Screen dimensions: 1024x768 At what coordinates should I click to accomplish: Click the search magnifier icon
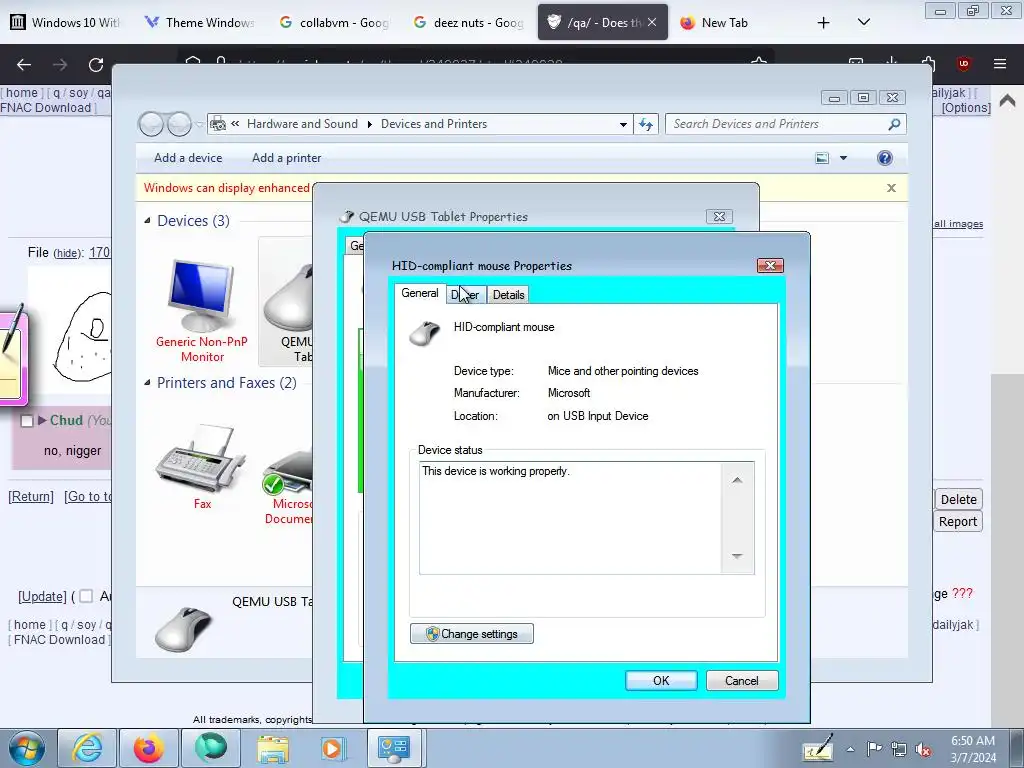pyautogui.click(x=894, y=124)
